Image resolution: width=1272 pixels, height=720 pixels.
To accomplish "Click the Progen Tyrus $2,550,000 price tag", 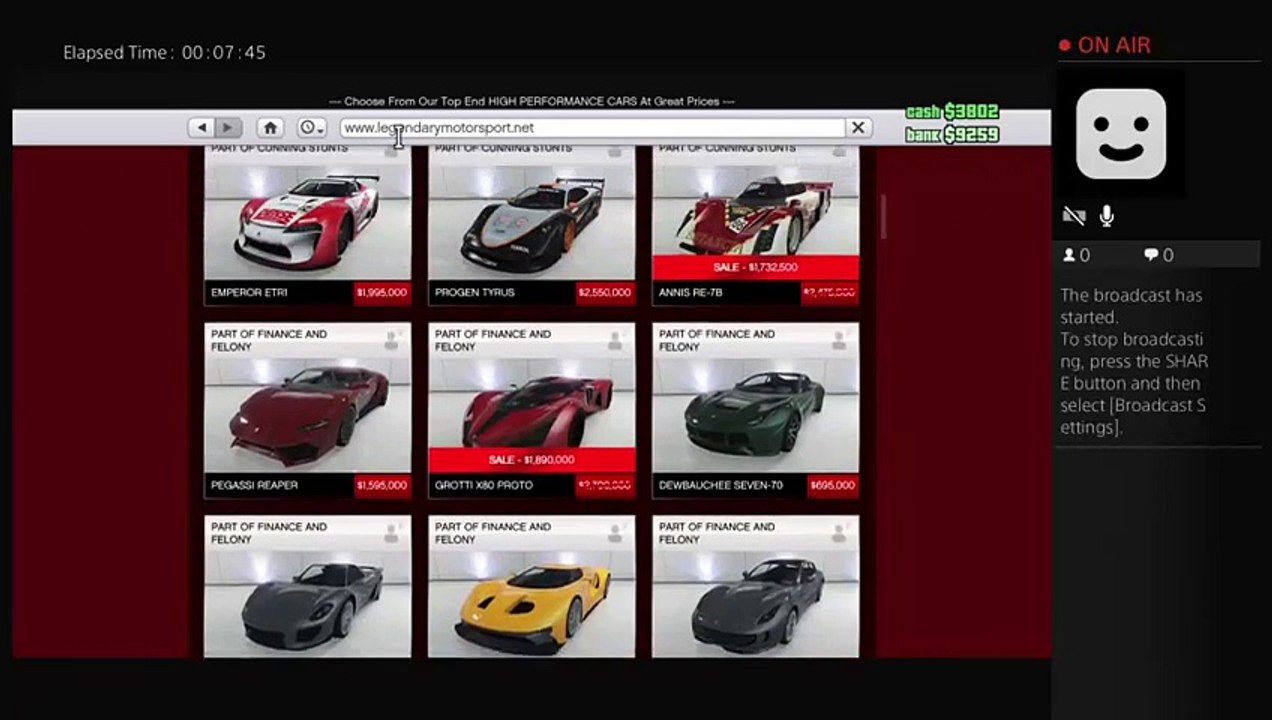I will 606,293.
